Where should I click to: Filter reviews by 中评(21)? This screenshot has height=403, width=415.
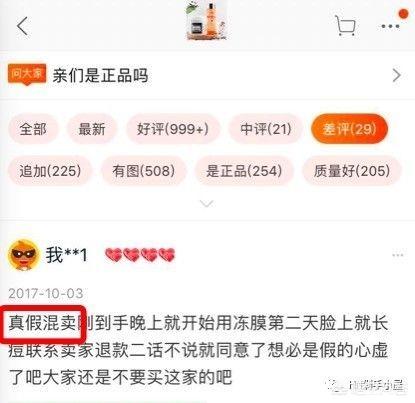point(266,129)
